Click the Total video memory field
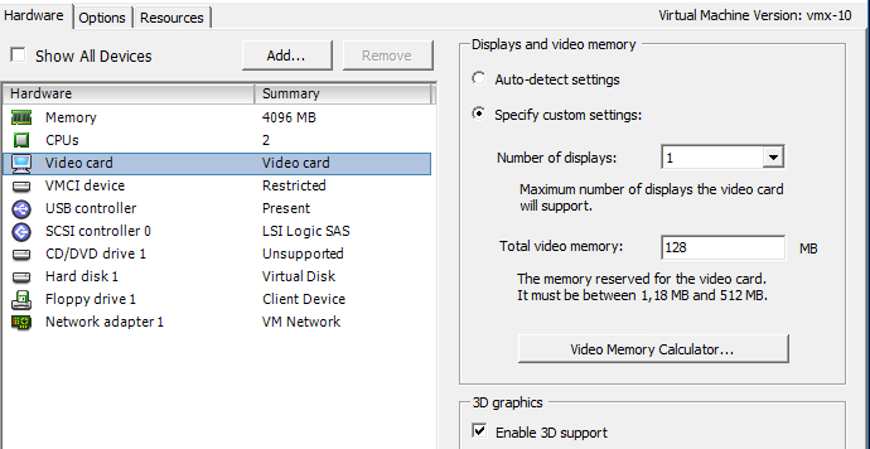Viewport: 870px width, 449px height. coord(722,246)
